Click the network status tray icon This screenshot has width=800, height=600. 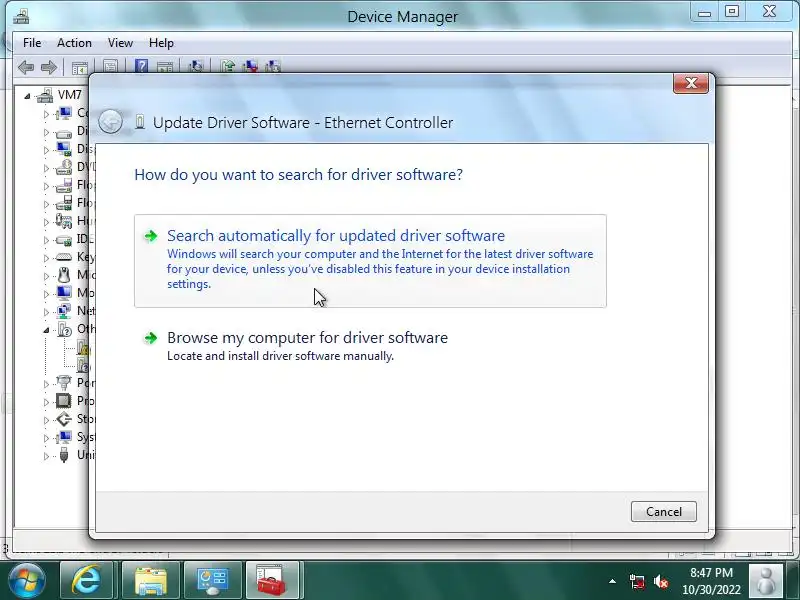(636, 581)
